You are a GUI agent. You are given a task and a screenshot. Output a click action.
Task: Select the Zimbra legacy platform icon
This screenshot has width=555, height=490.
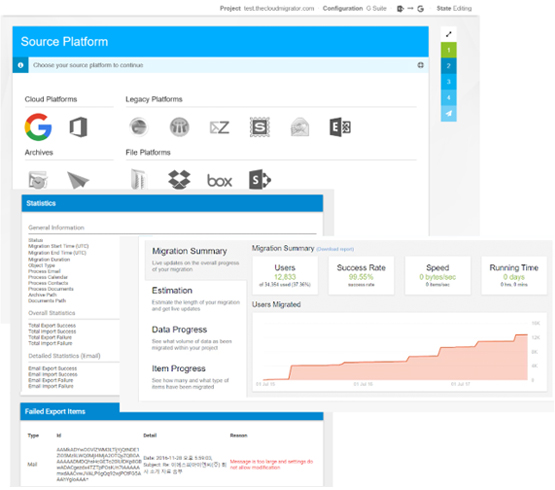click(x=219, y=127)
